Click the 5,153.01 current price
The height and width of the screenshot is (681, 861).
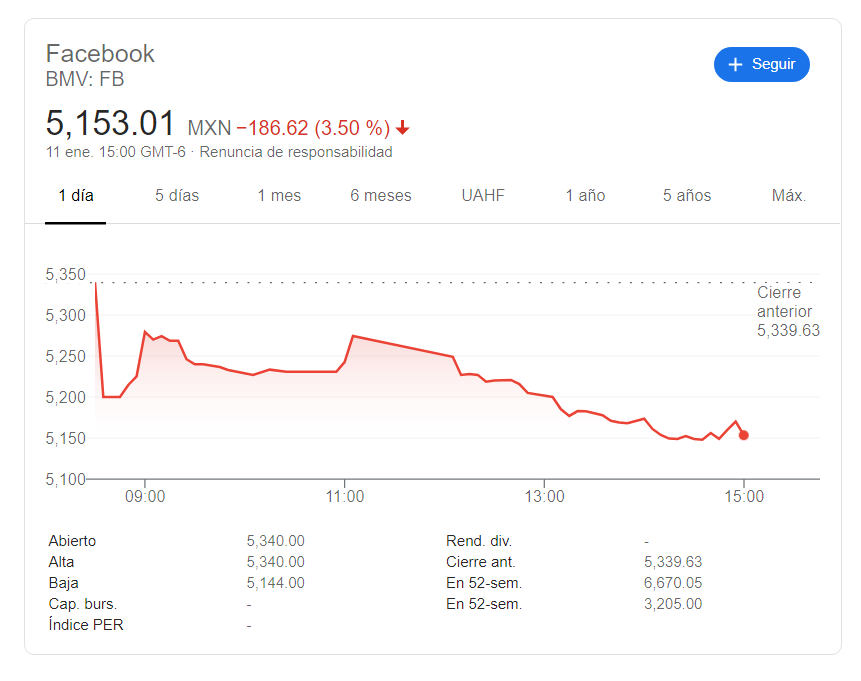110,123
